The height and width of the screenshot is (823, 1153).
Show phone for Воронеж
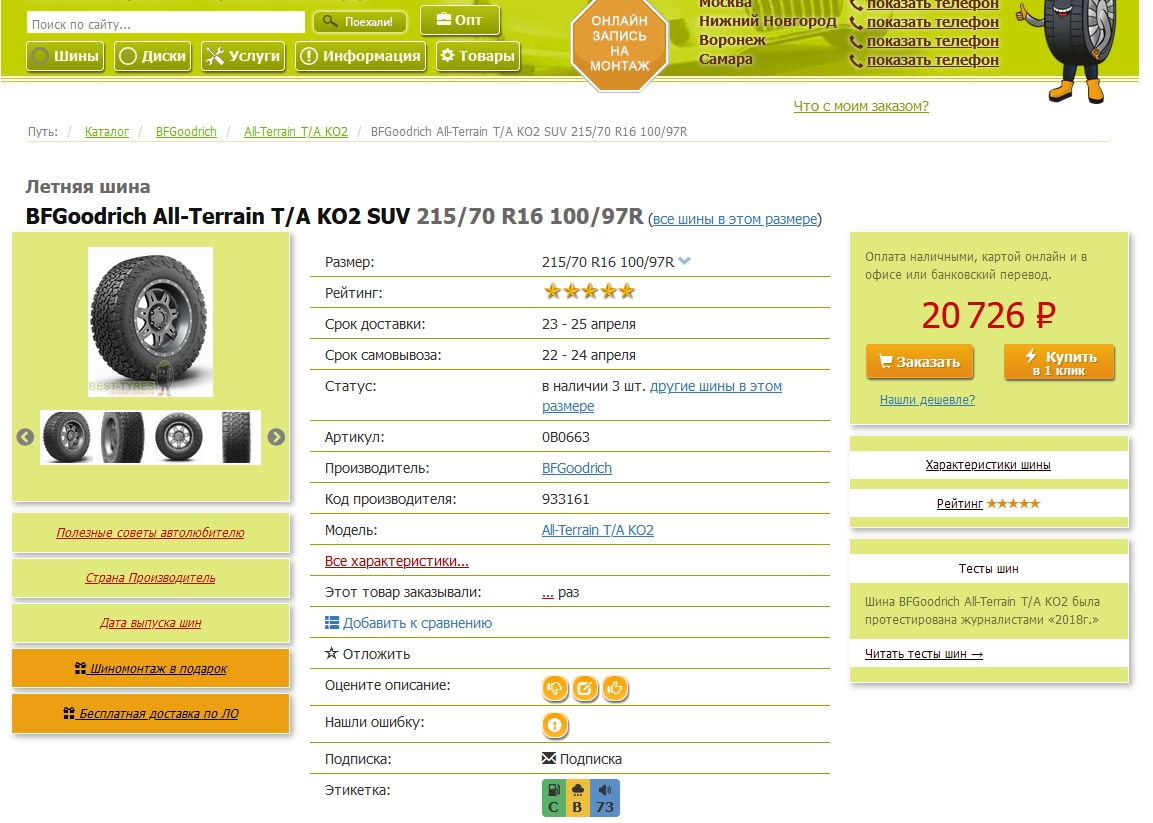point(932,41)
